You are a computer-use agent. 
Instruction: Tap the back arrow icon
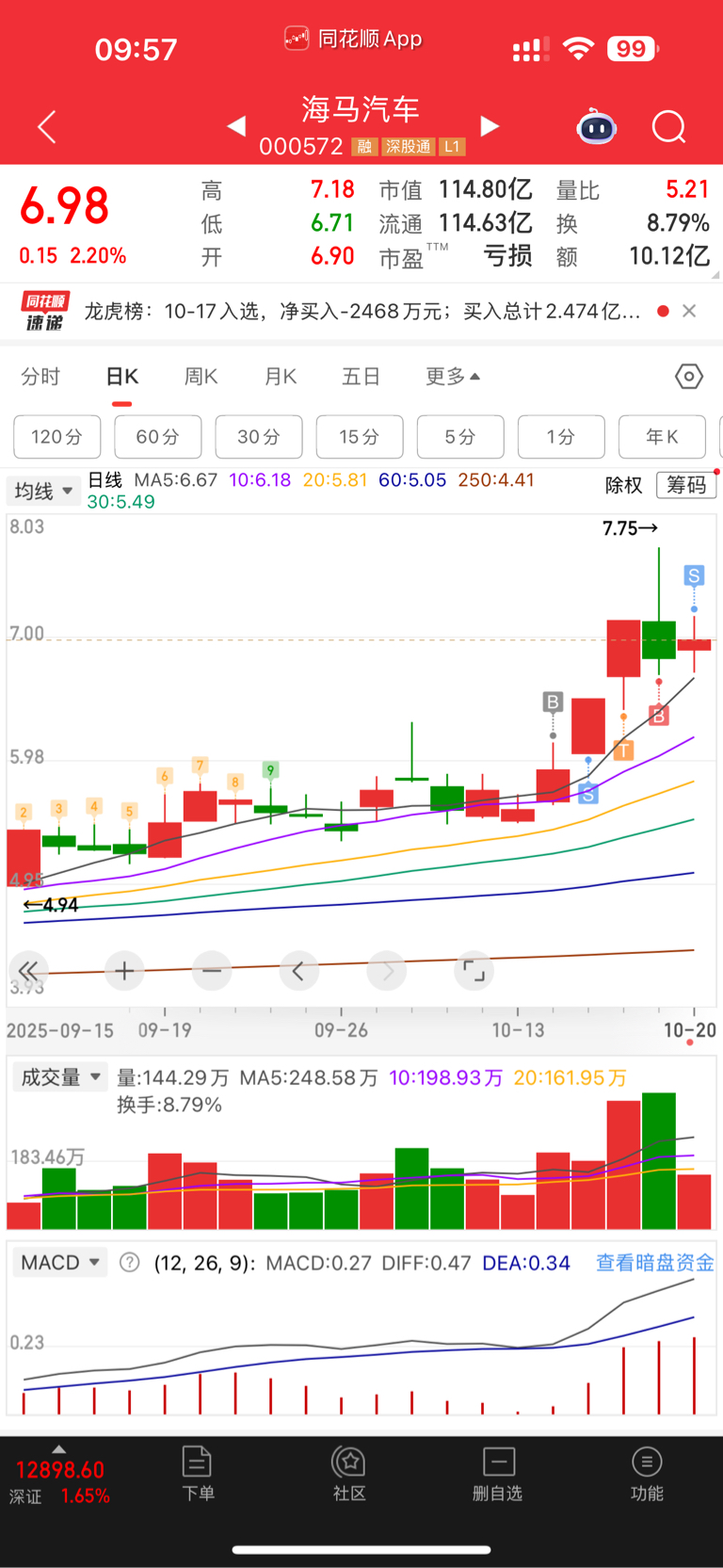tap(47, 126)
